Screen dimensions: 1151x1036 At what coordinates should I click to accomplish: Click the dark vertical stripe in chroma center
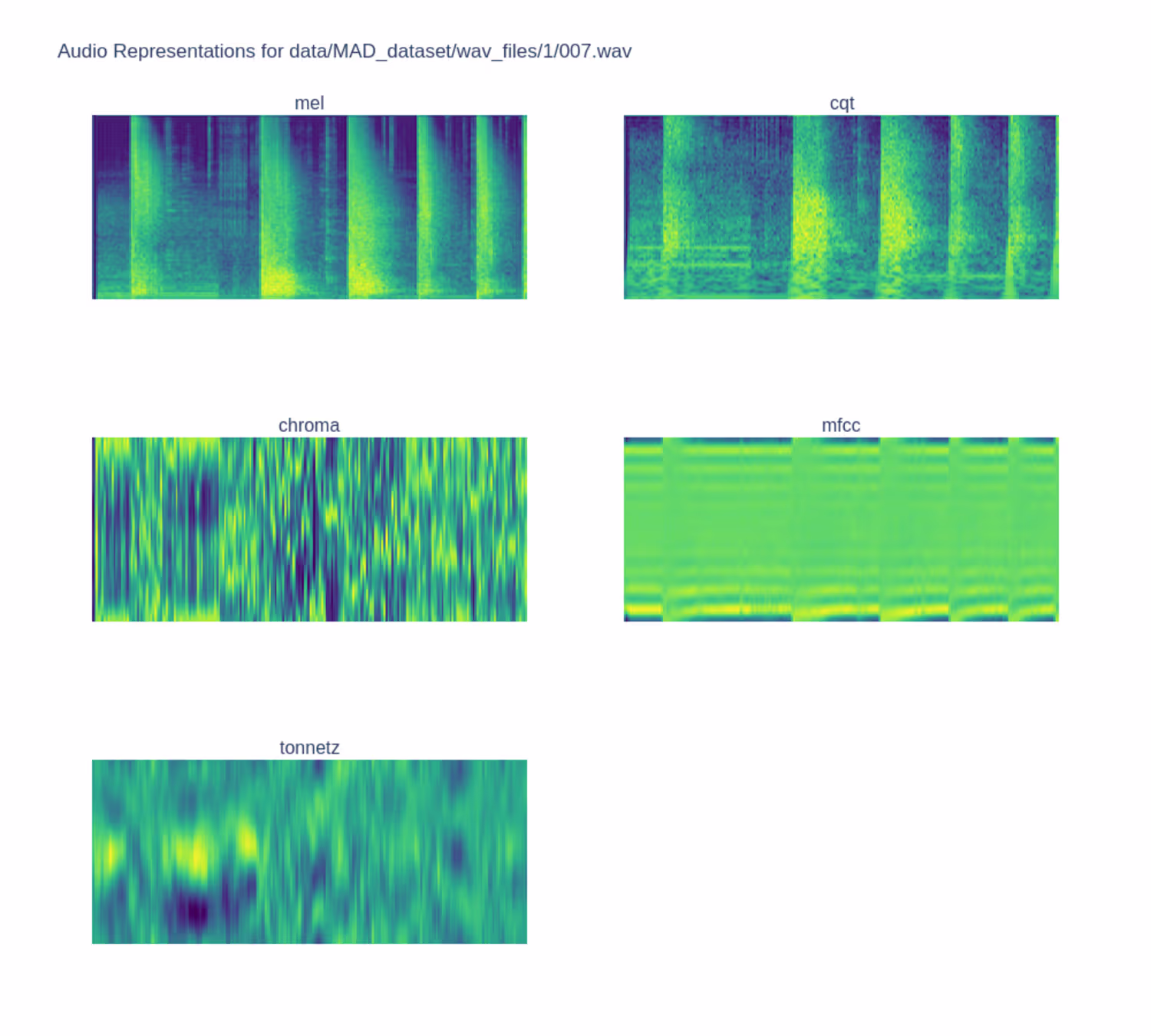pyautogui.click(x=331, y=530)
